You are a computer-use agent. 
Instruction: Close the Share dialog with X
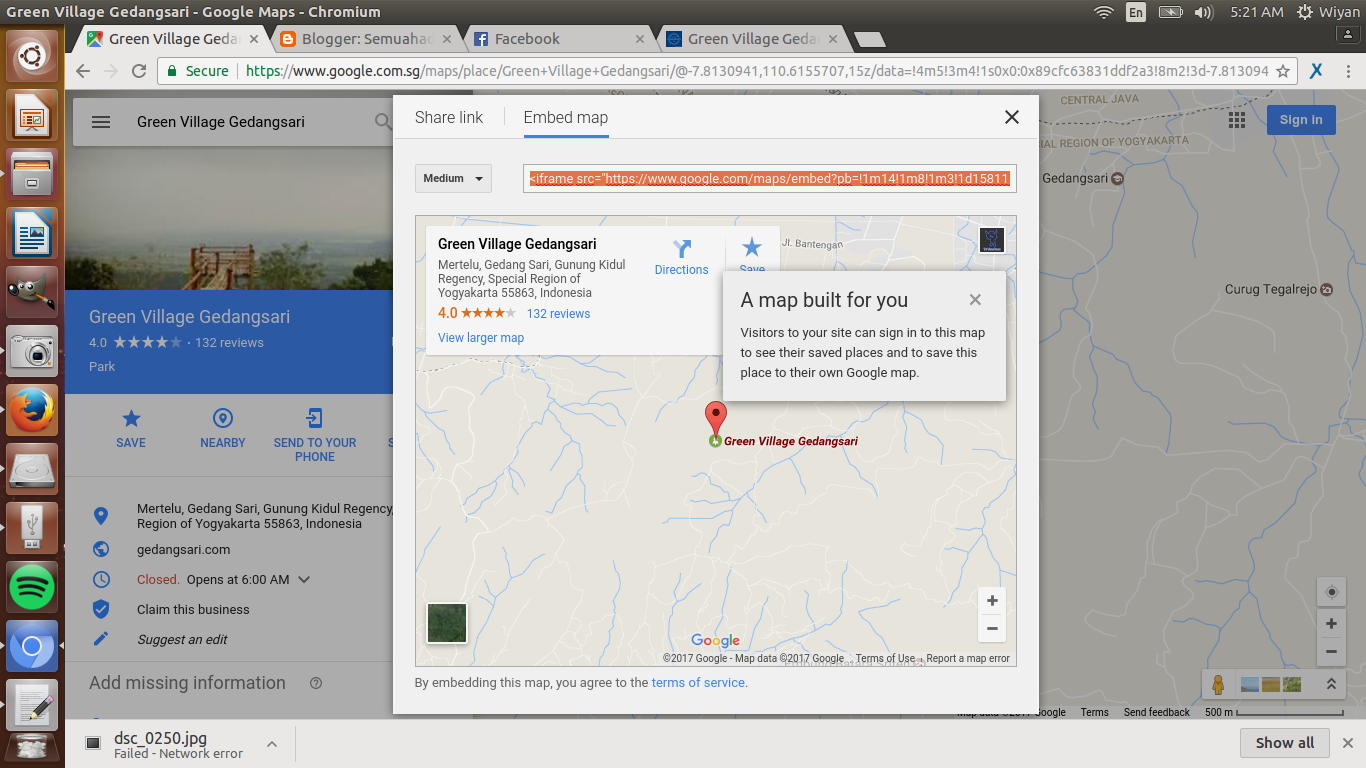pyautogui.click(x=1012, y=117)
